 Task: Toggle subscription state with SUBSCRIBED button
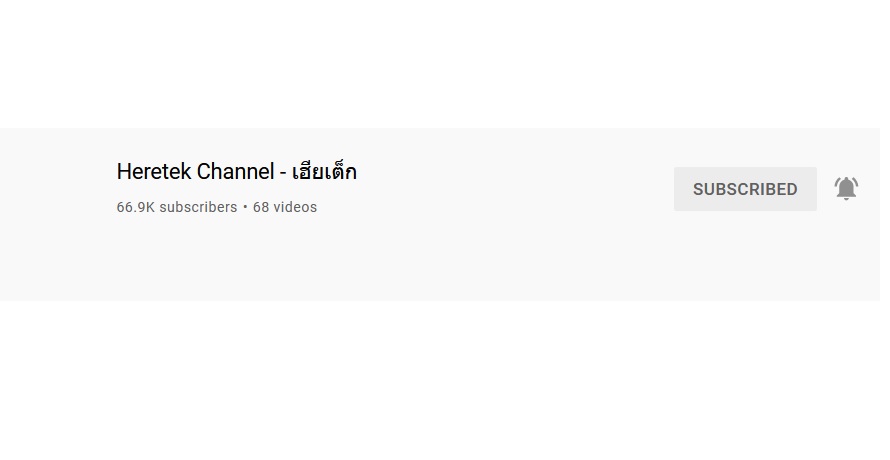click(745, 189)
